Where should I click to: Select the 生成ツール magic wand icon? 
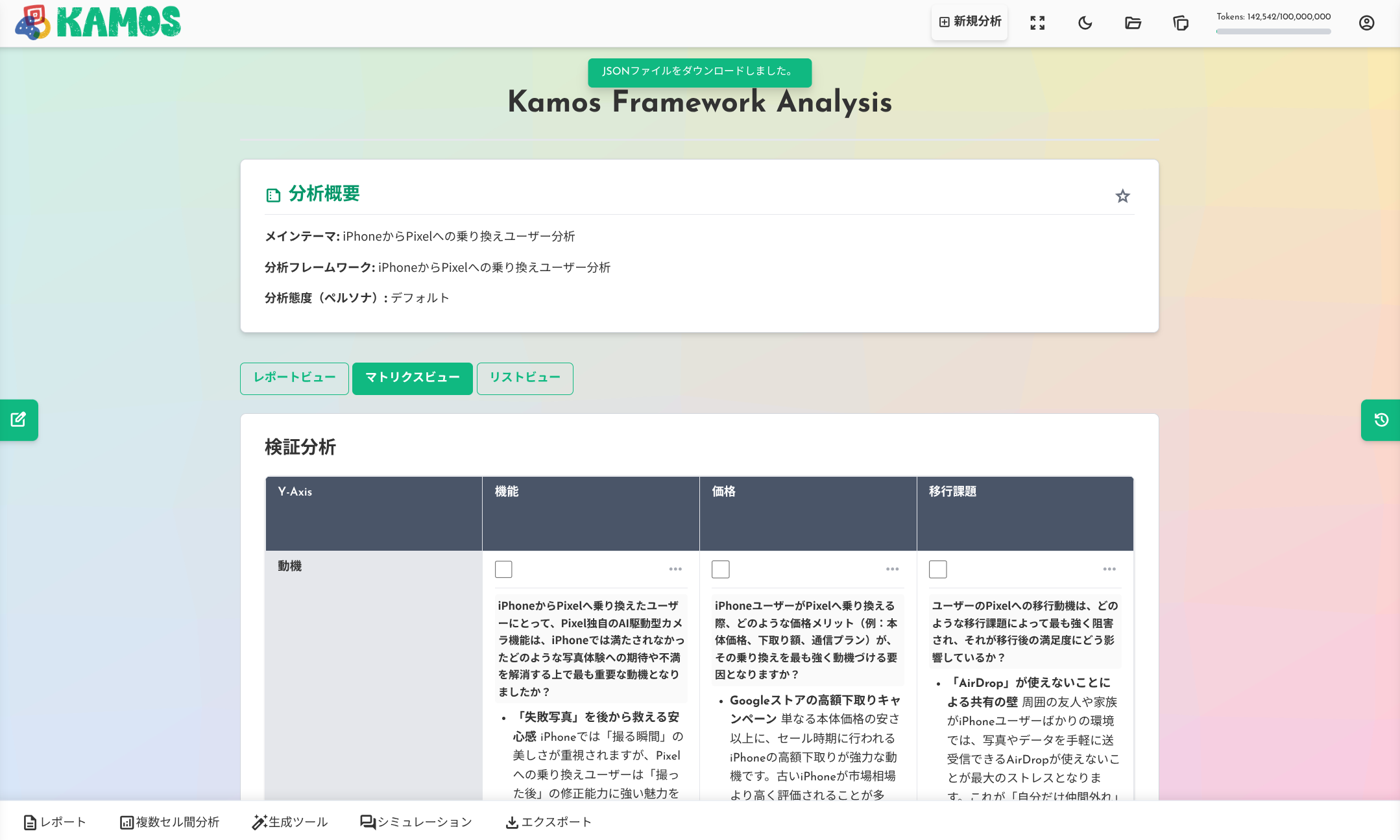click(259, 821)
